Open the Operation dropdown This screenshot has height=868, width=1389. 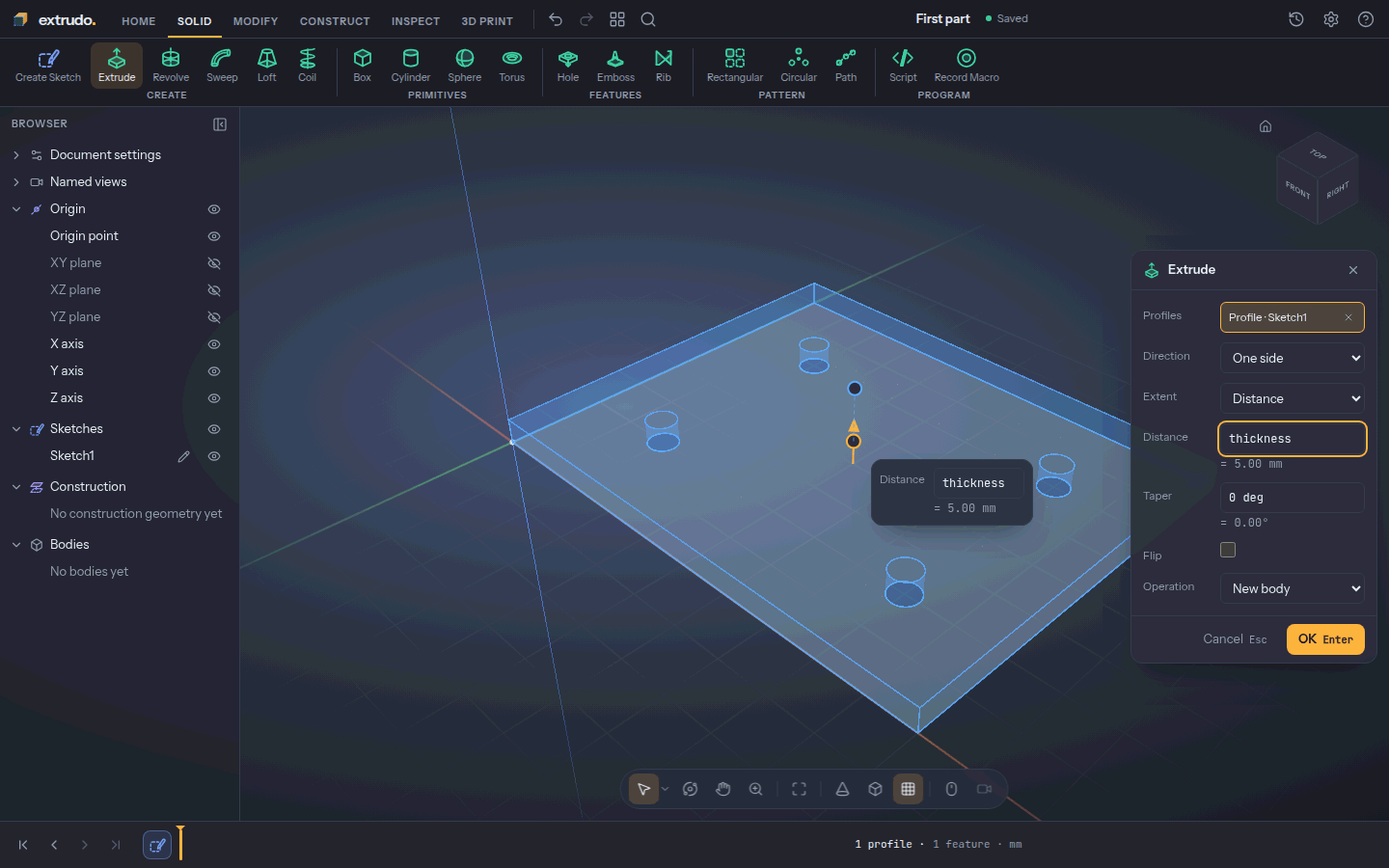pos(1293,588)
